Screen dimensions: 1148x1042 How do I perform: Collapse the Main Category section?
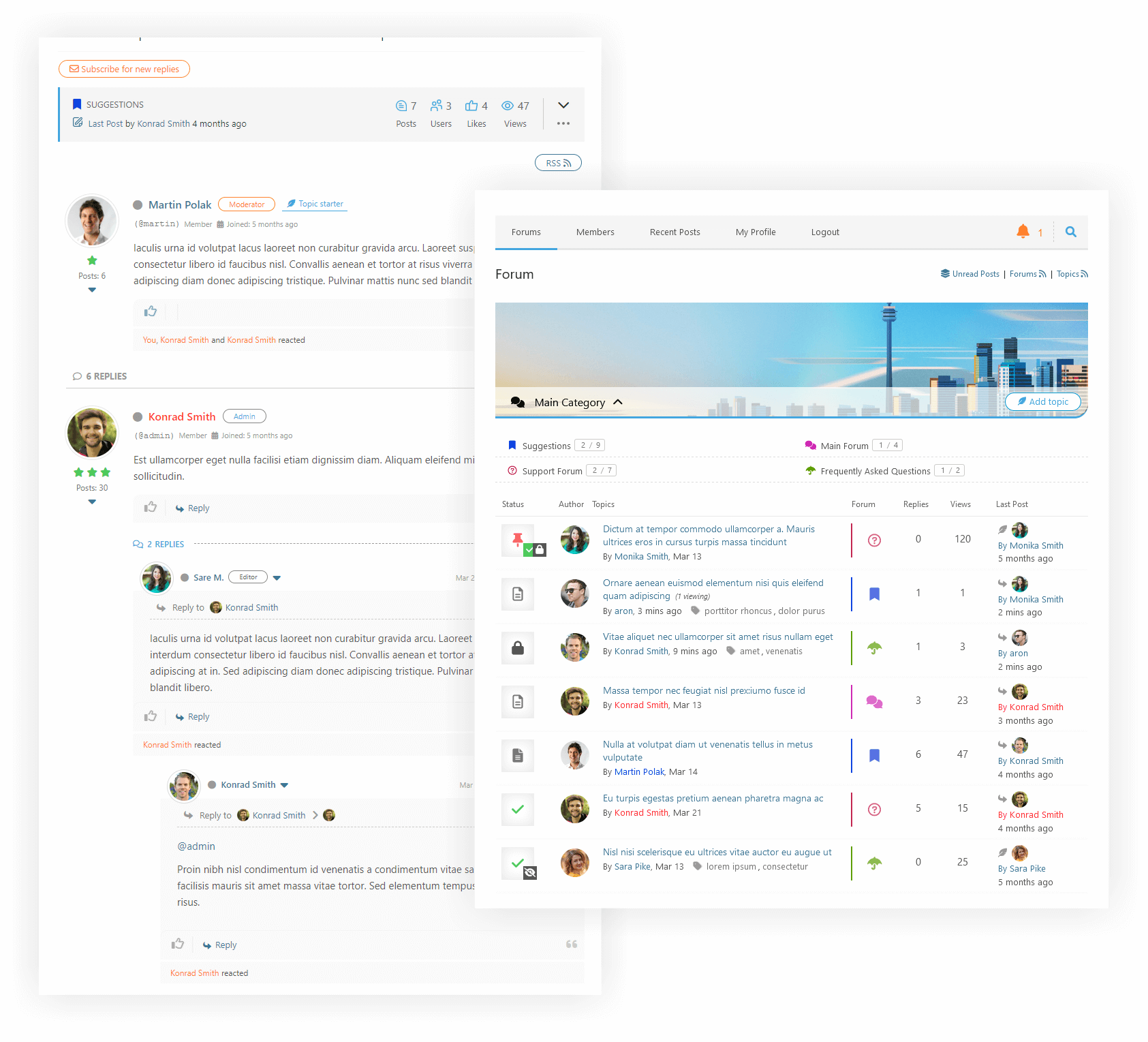coord(618,402)
